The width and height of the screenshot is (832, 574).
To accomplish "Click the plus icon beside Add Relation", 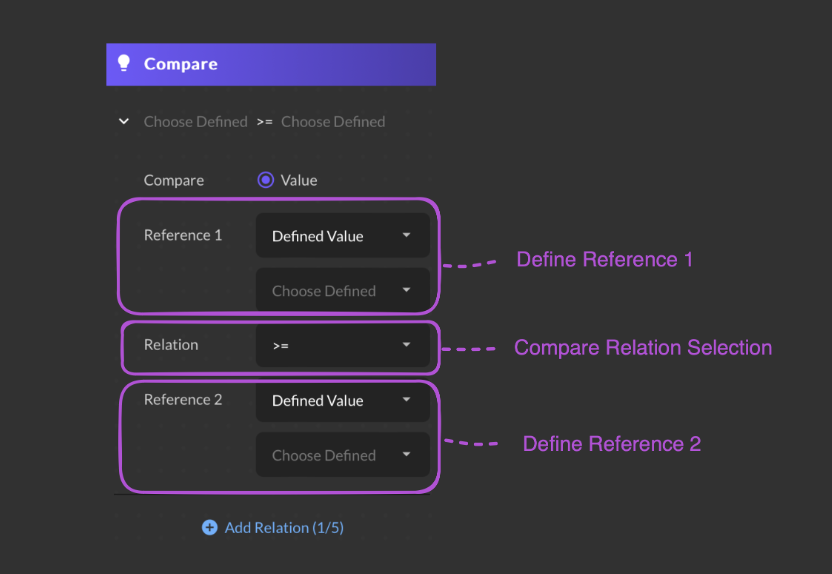I will pyautogui.click(x=209, y=527).
